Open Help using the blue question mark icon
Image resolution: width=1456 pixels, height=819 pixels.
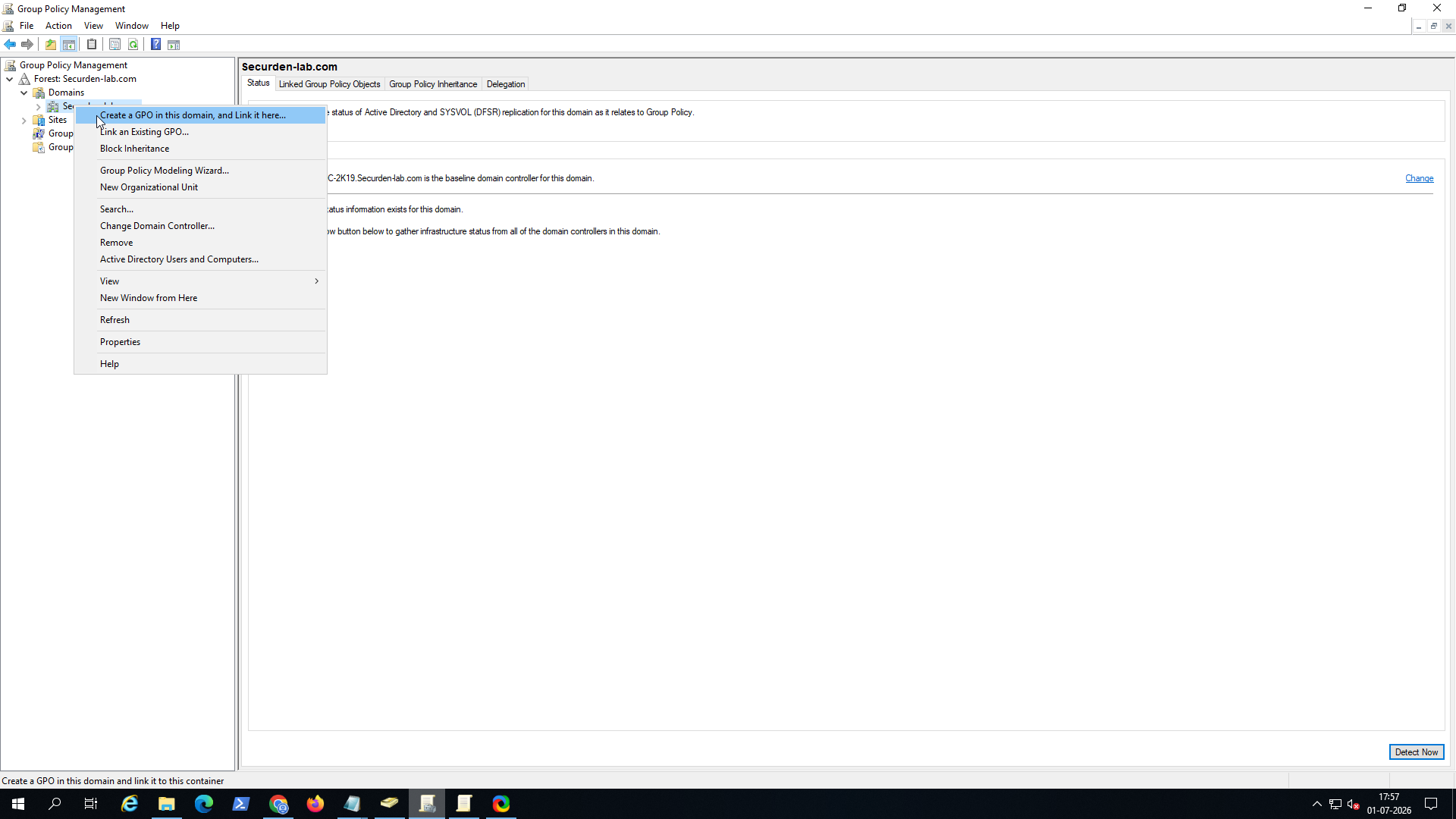155,45
